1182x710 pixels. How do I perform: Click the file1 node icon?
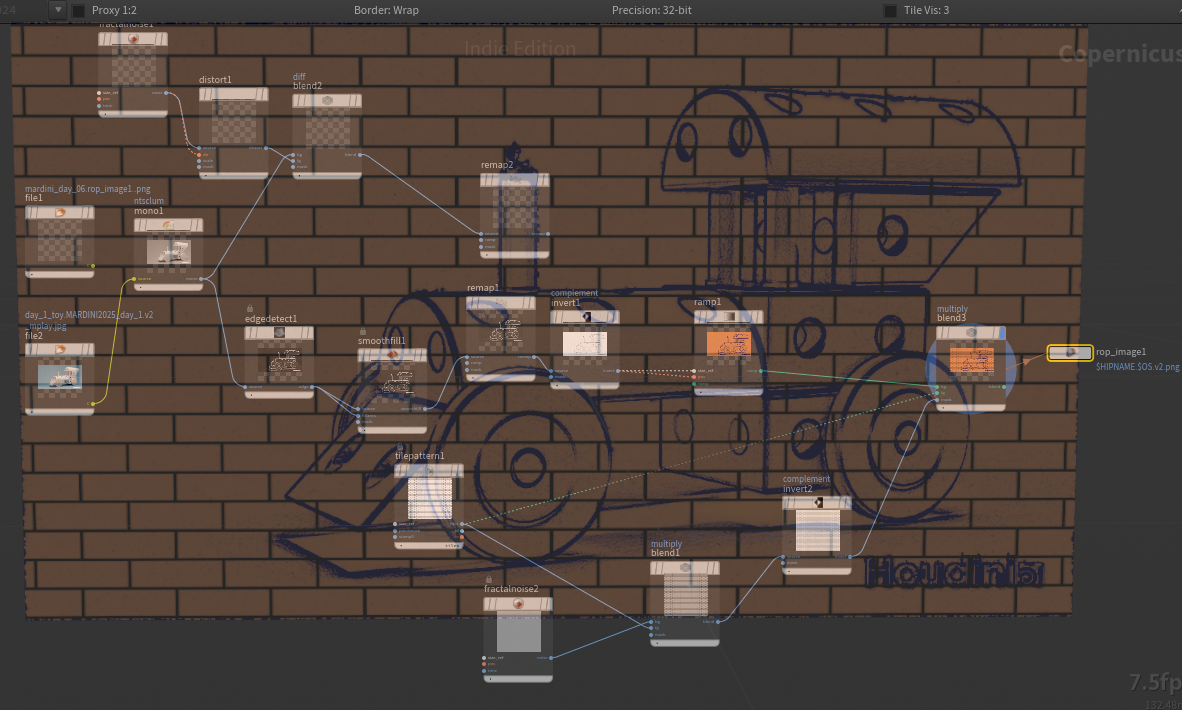60,213
